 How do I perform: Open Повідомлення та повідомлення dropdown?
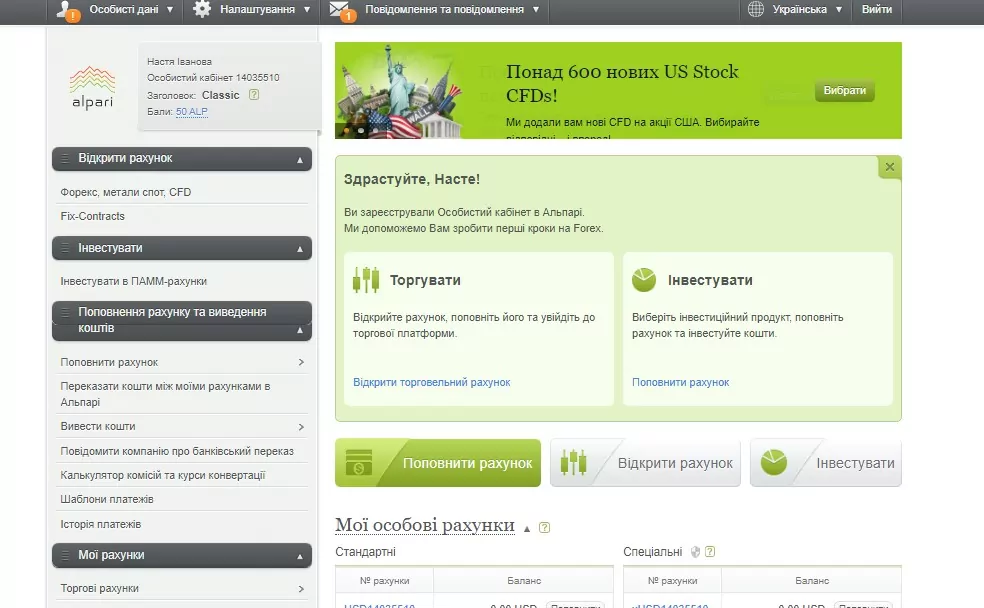point(452,9)
